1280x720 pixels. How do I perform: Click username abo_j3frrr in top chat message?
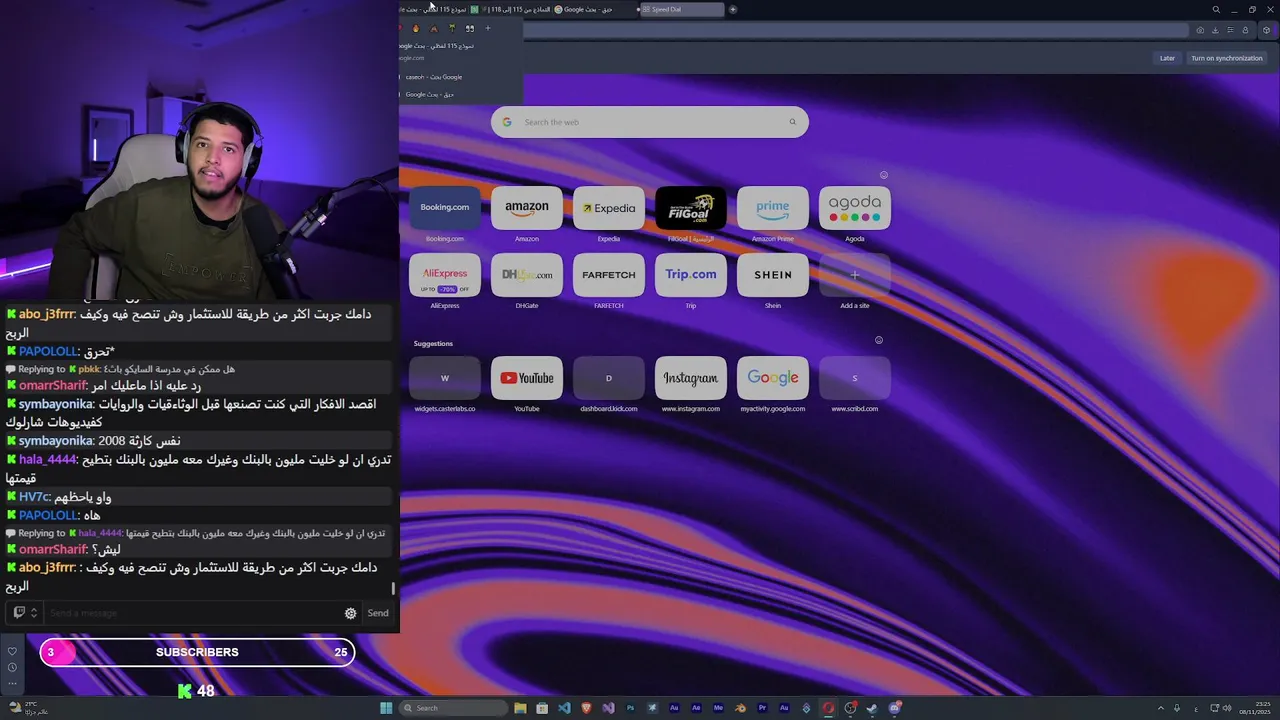46,314
